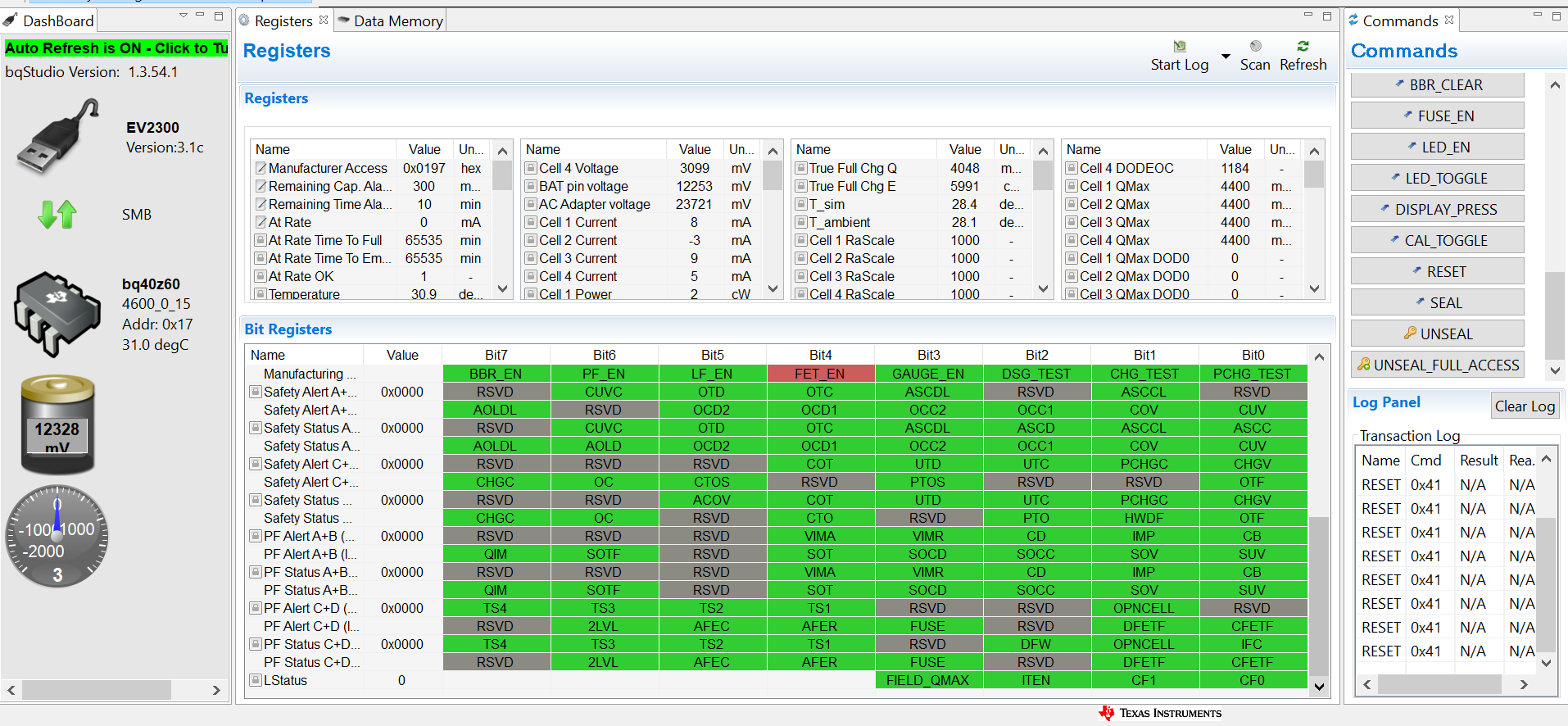Click the Value header in first register table
This screenshot has height=726, width=1568.
[424, 149]
